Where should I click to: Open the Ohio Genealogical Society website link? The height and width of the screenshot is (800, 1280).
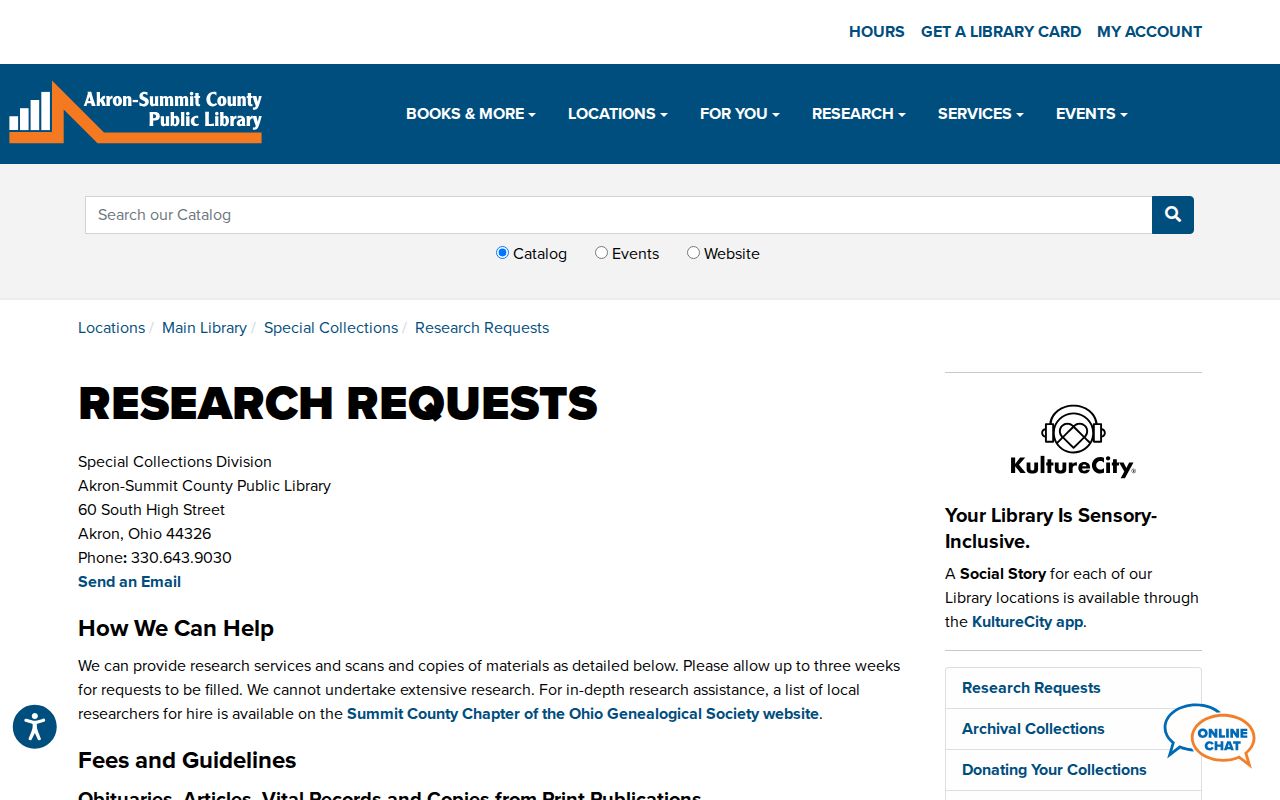(x=583, y=714)
